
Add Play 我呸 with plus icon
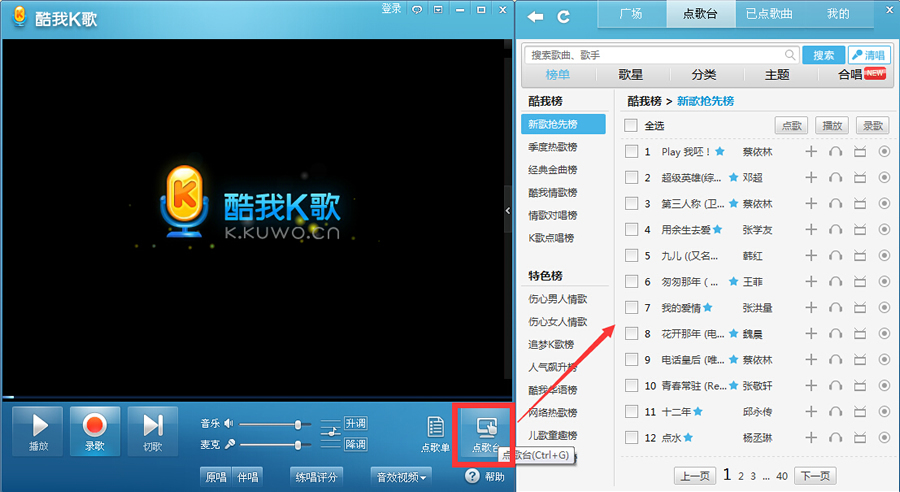810,152
